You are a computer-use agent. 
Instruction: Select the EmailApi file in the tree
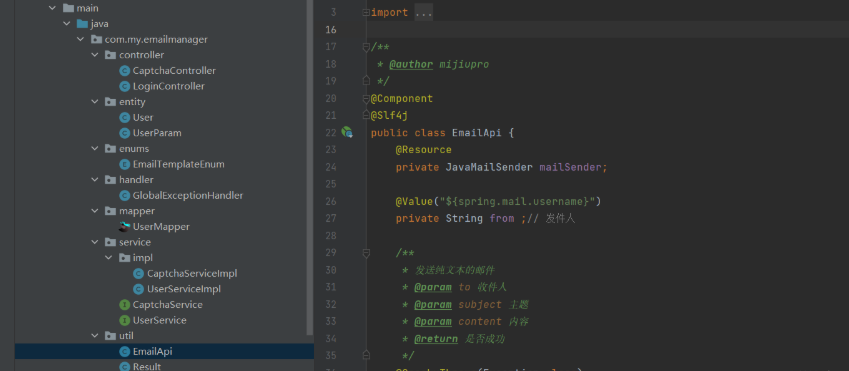pyautogui.click(x=152, y=352)
